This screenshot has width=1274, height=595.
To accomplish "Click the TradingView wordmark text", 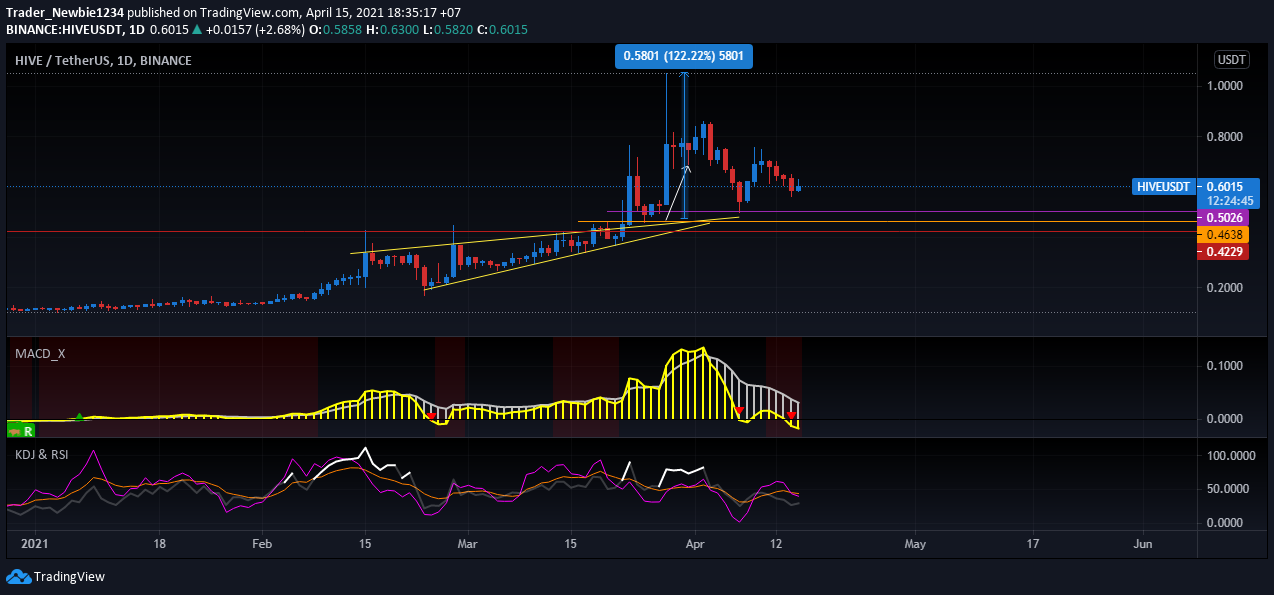I will pos(69,577).
